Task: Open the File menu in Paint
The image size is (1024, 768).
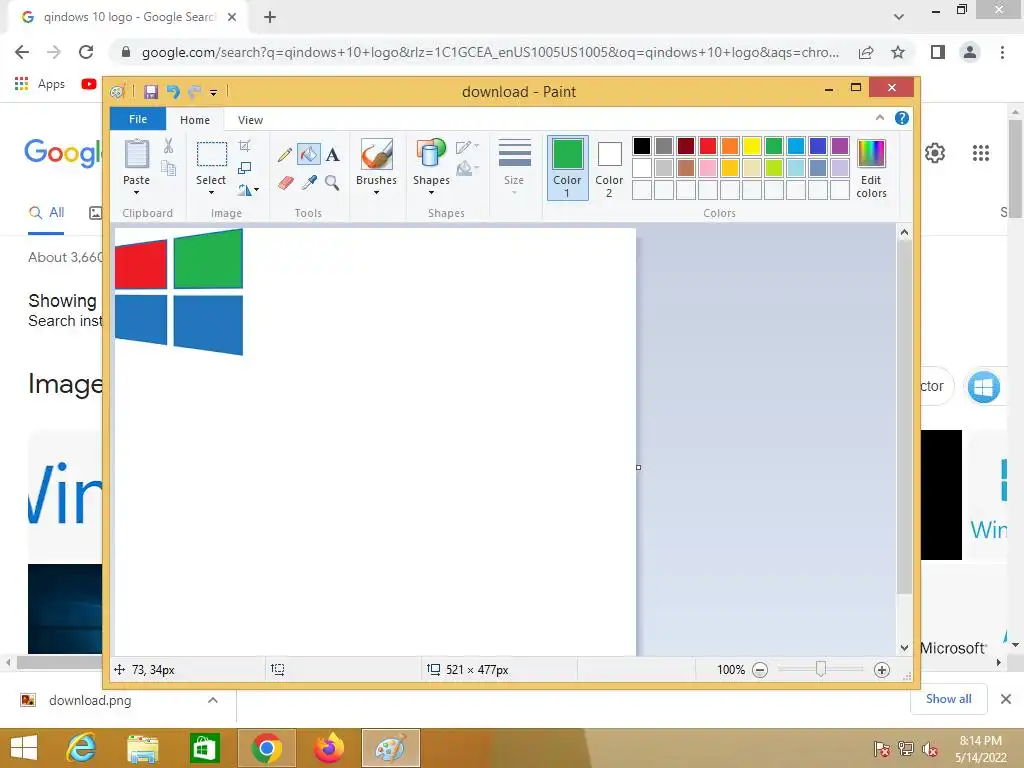Action: coord(138,119)
